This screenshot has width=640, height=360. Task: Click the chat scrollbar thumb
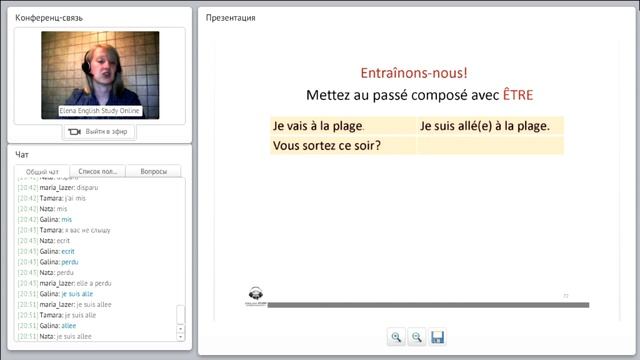(x=180, y=315)
